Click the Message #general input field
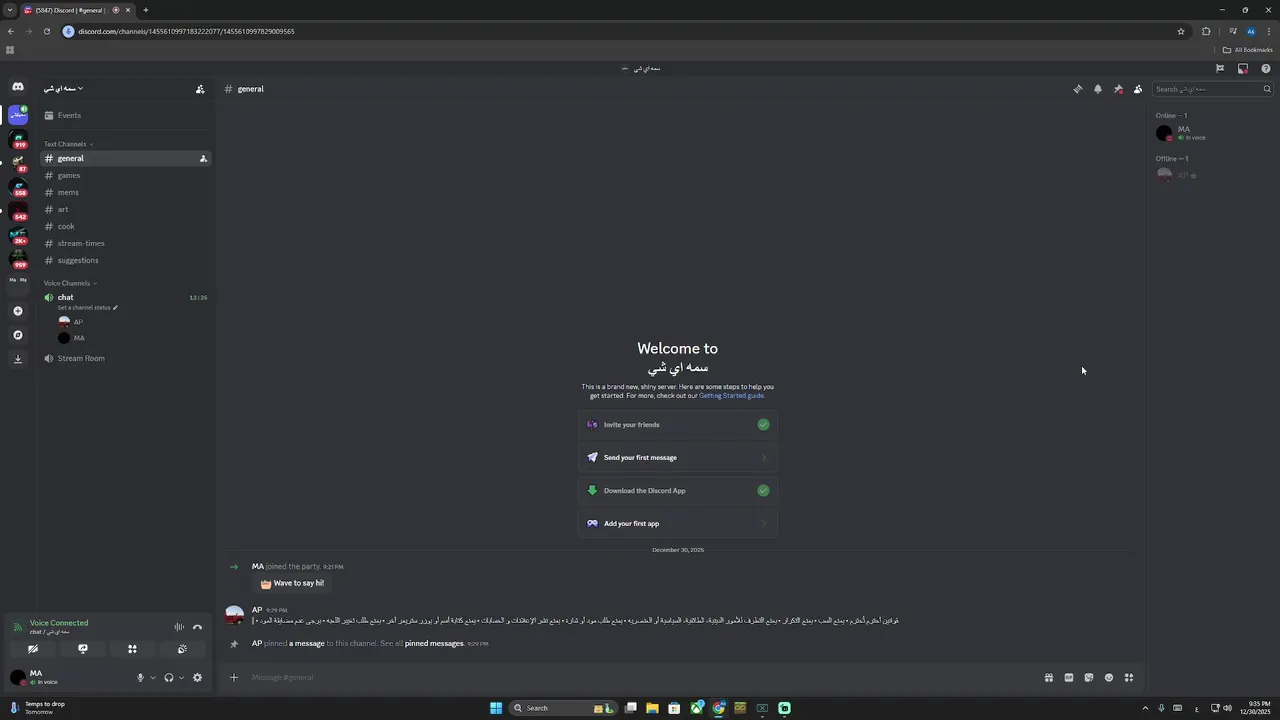This screenshot has height=720, width=1280. point(640,678)
